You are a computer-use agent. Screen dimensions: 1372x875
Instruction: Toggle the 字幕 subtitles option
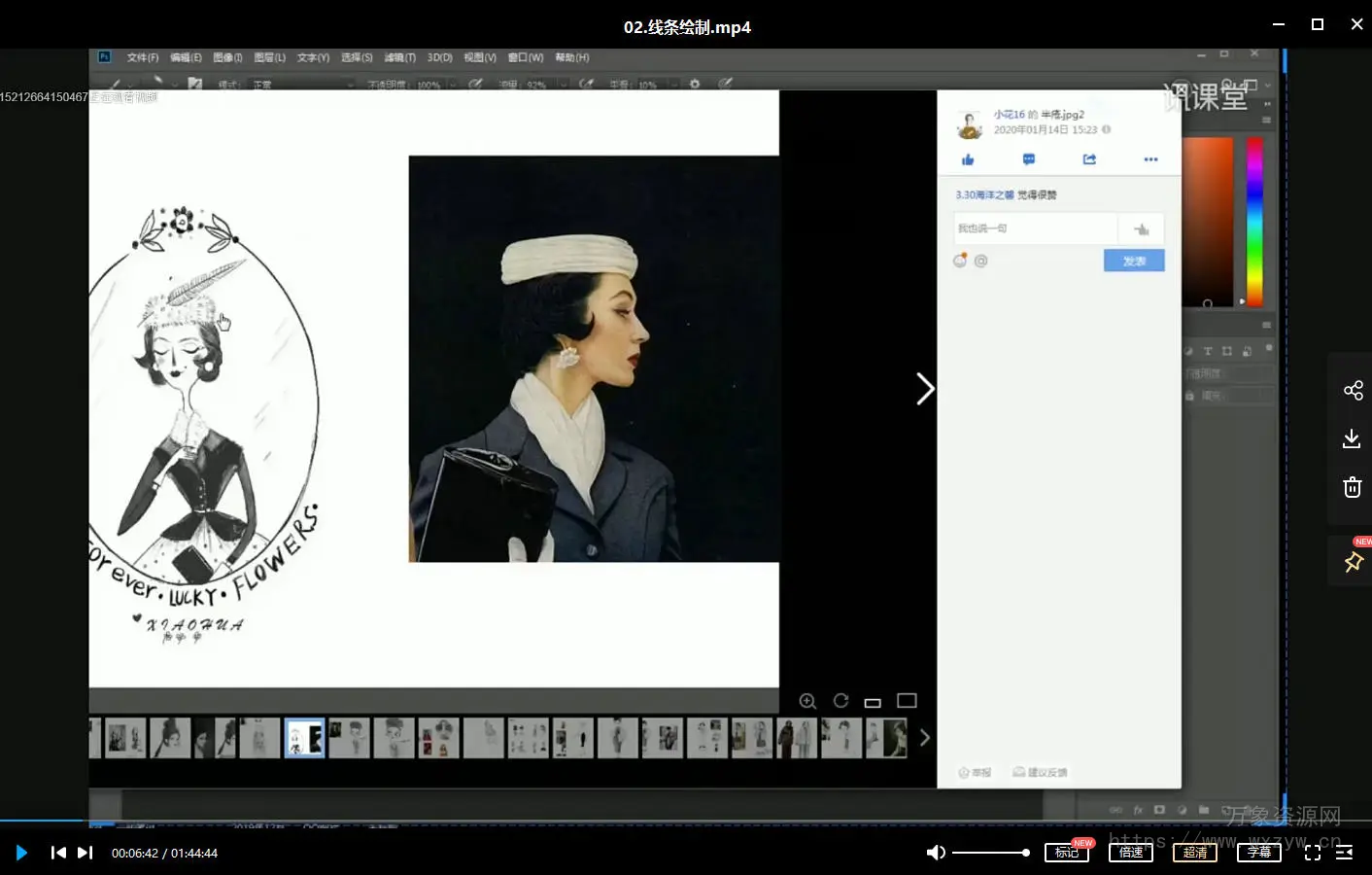(1258, 853)
